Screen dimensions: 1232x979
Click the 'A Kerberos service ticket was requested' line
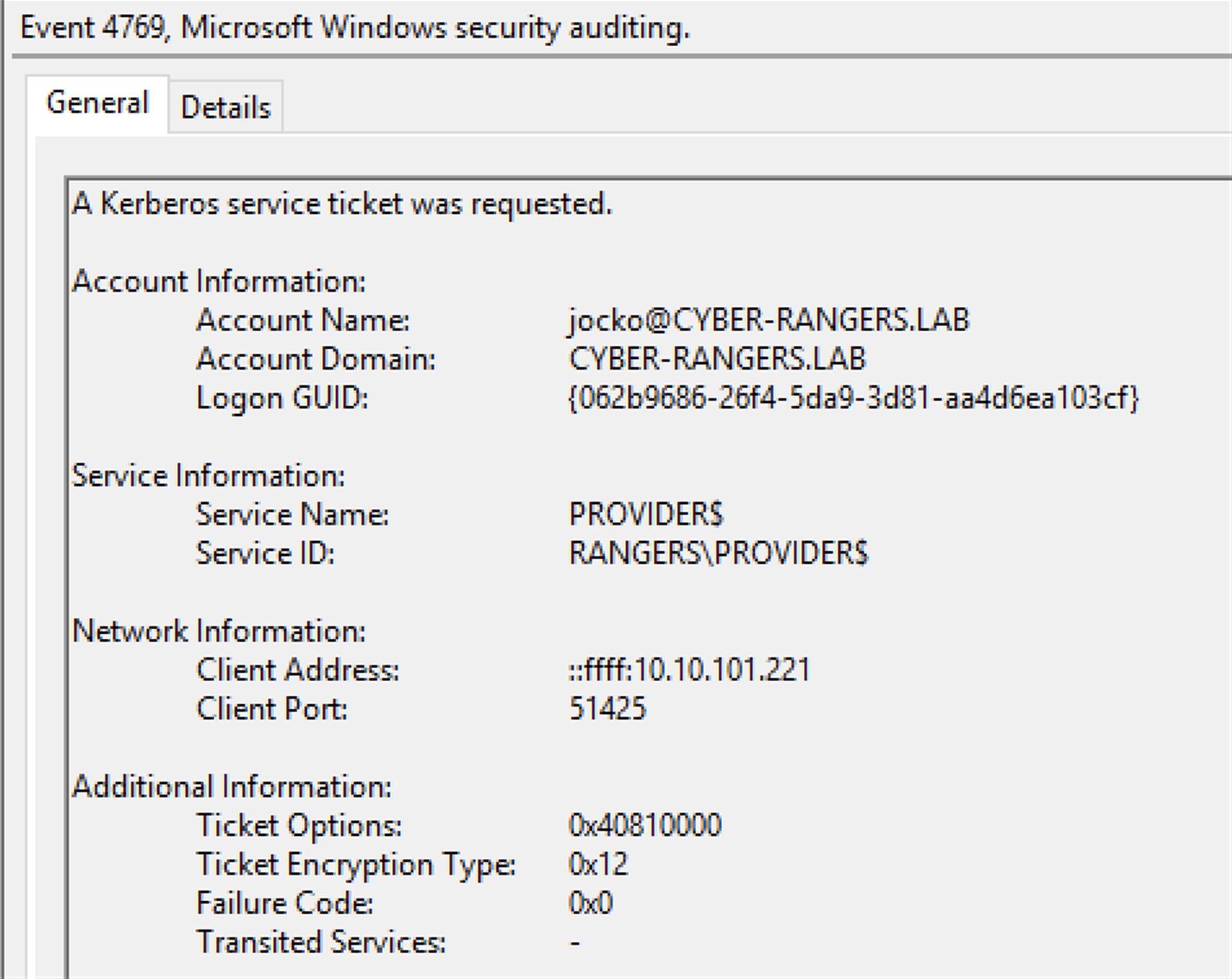[342, 204]
